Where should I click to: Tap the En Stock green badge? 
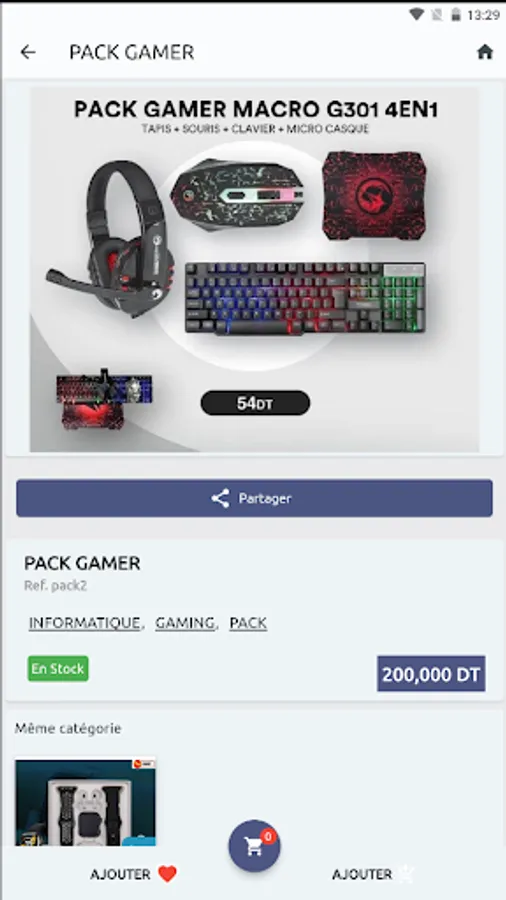coord(58,669)
